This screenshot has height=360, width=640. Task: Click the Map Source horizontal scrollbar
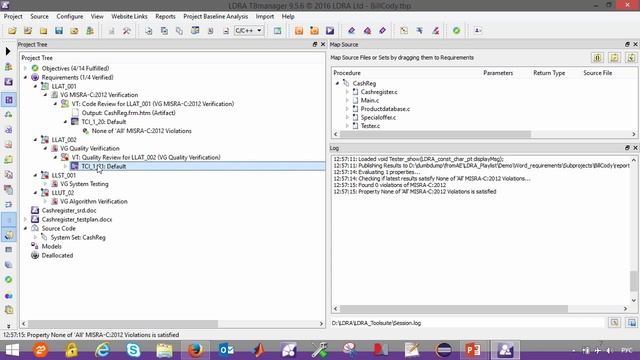(435, 134)
